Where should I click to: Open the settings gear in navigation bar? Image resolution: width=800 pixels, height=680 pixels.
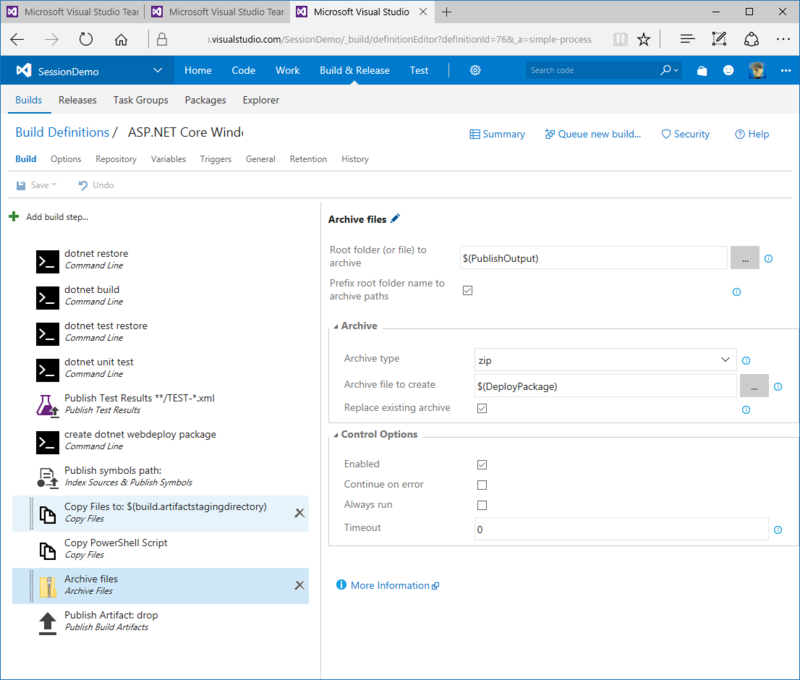pyautogui.click(x=475, y=70)
